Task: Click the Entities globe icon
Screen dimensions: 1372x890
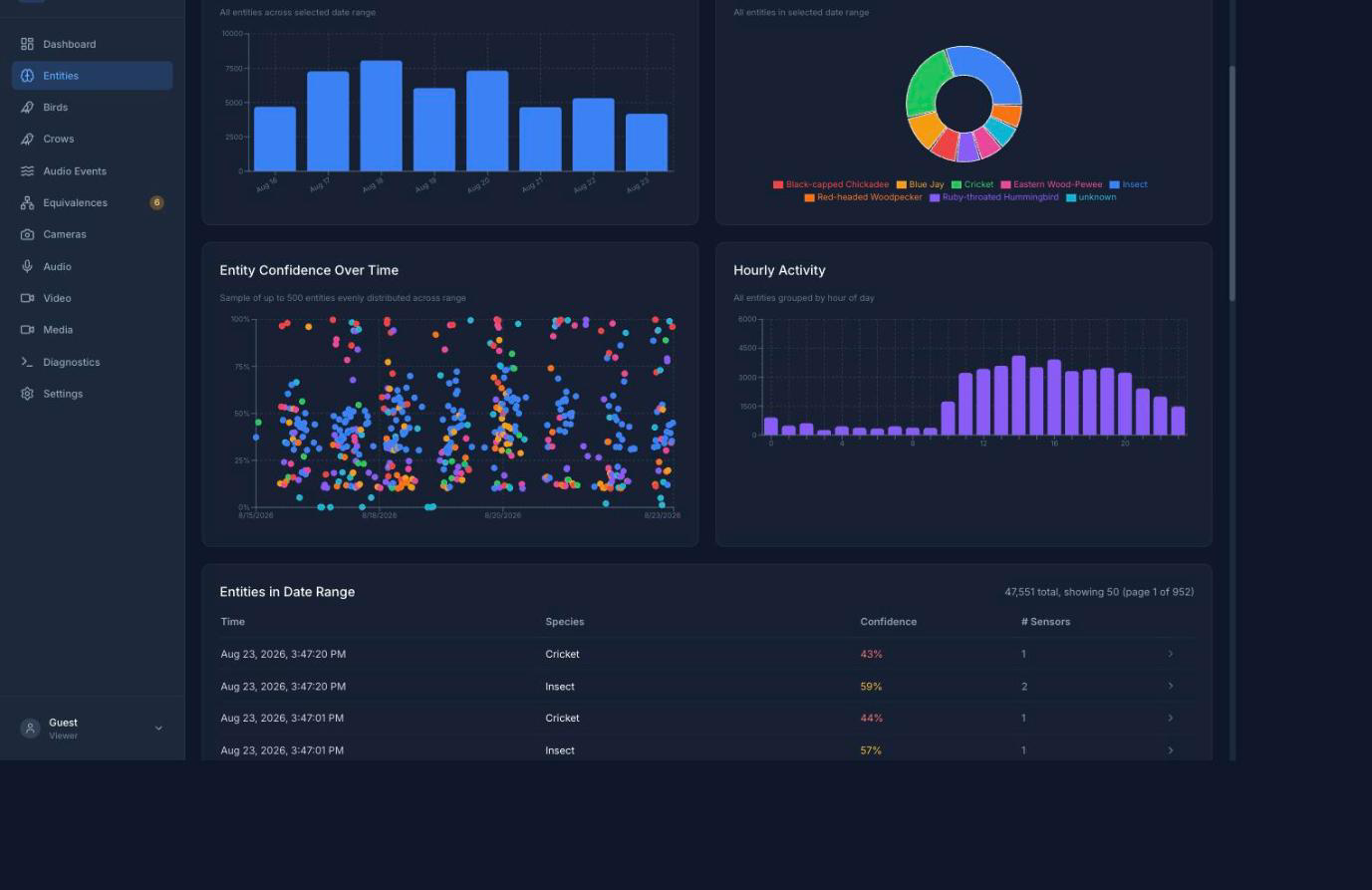Action: [x=27, y=76]
